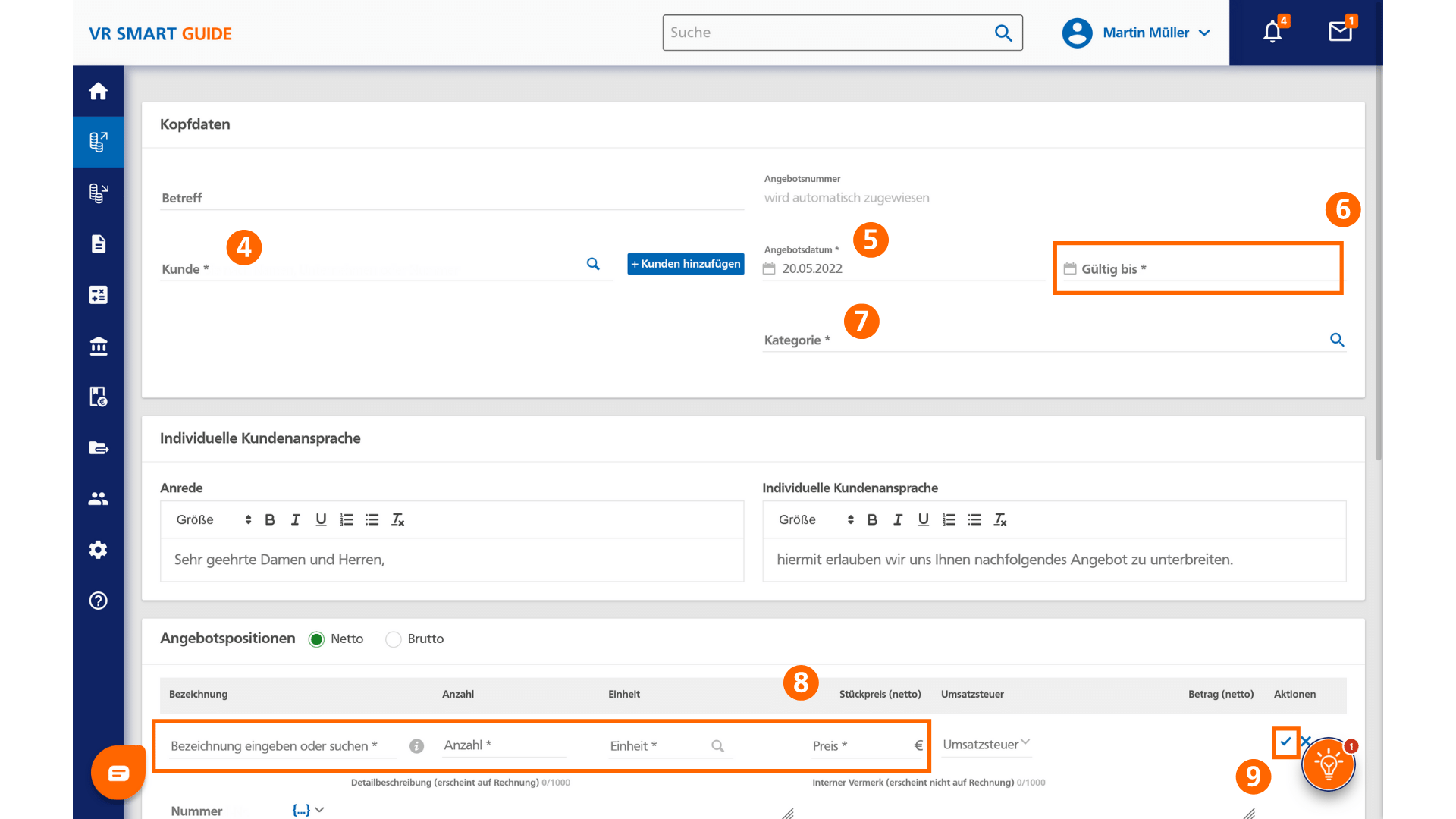Open settings gear in sidebar
This screenshot has width=1456, height=819.
[98, 549]
